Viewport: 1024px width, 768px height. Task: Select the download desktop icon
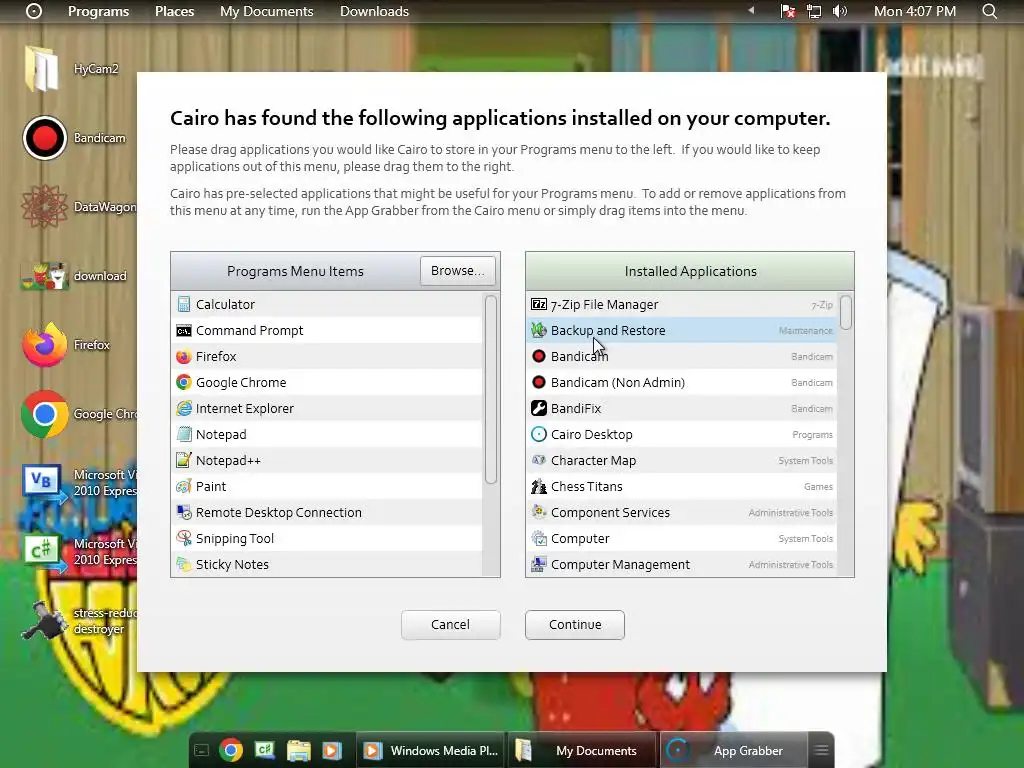73,276
